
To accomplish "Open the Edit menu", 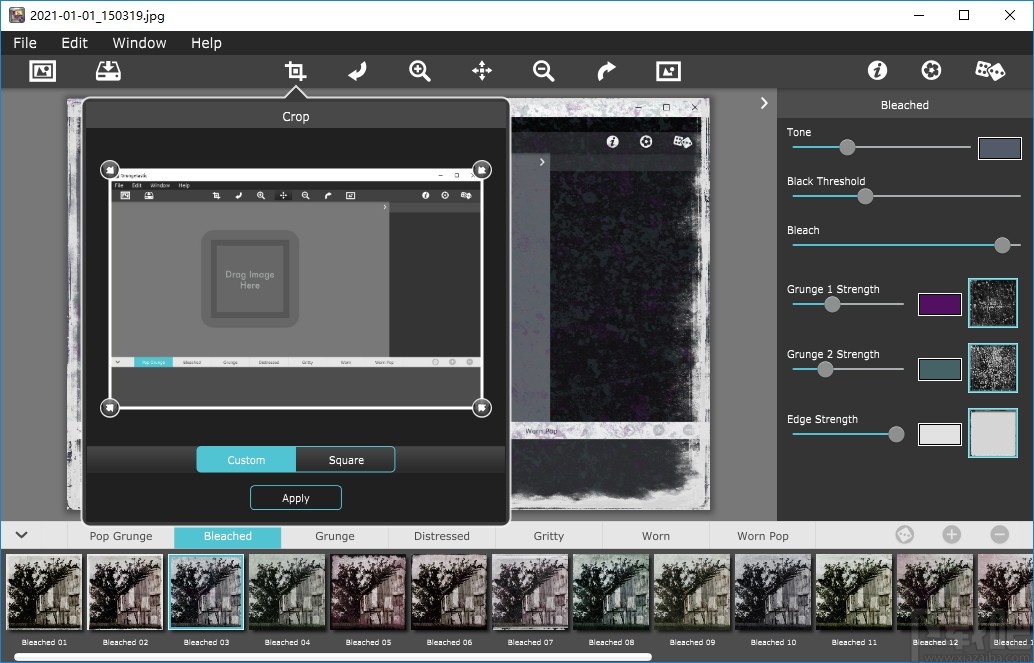I will 74,43.
